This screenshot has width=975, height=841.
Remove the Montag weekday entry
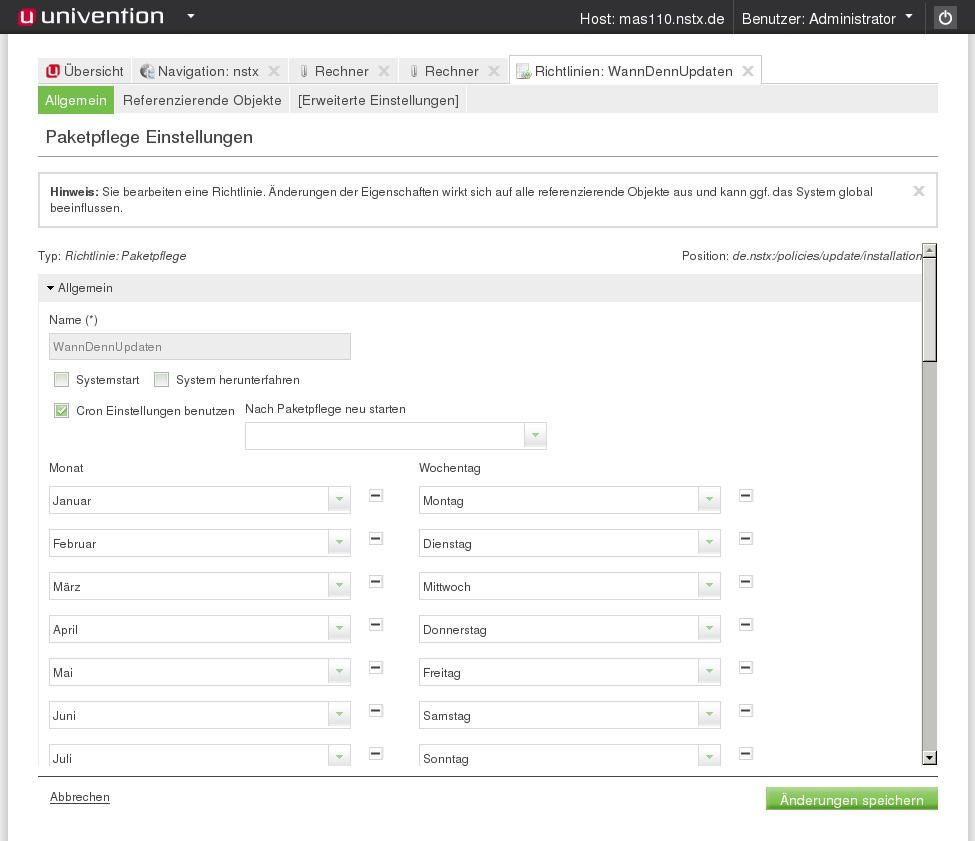[x=746, y=496]
